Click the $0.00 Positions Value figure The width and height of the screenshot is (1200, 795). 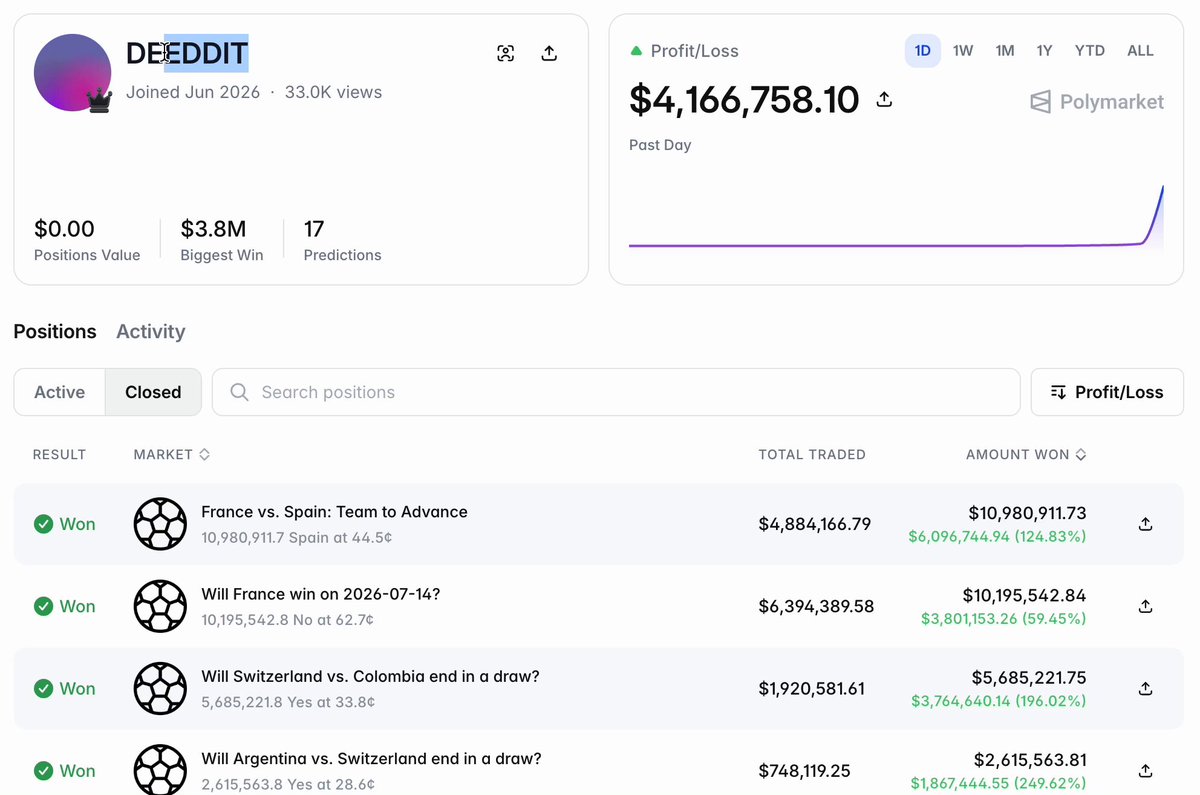64,229
